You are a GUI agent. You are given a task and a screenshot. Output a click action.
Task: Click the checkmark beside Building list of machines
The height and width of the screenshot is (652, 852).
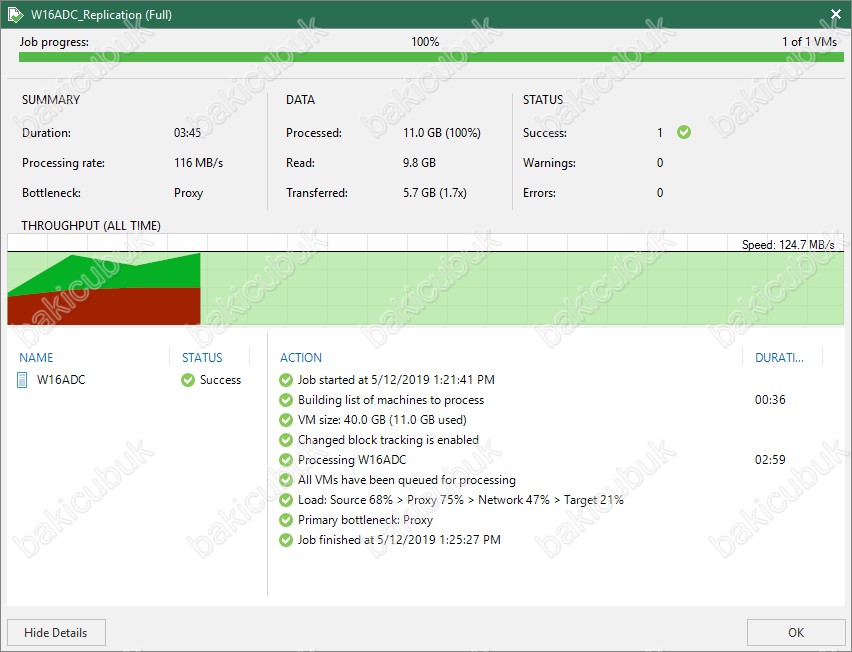pos(286,400)
